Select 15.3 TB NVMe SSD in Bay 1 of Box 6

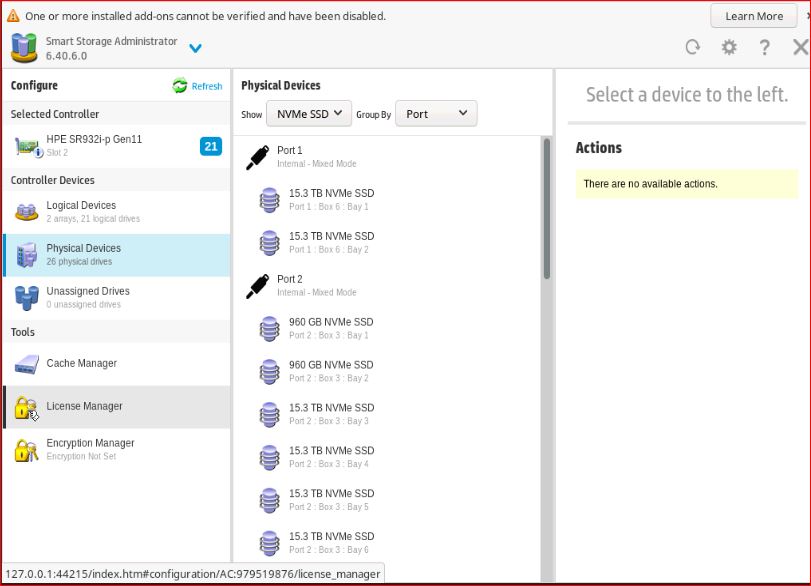331,199
